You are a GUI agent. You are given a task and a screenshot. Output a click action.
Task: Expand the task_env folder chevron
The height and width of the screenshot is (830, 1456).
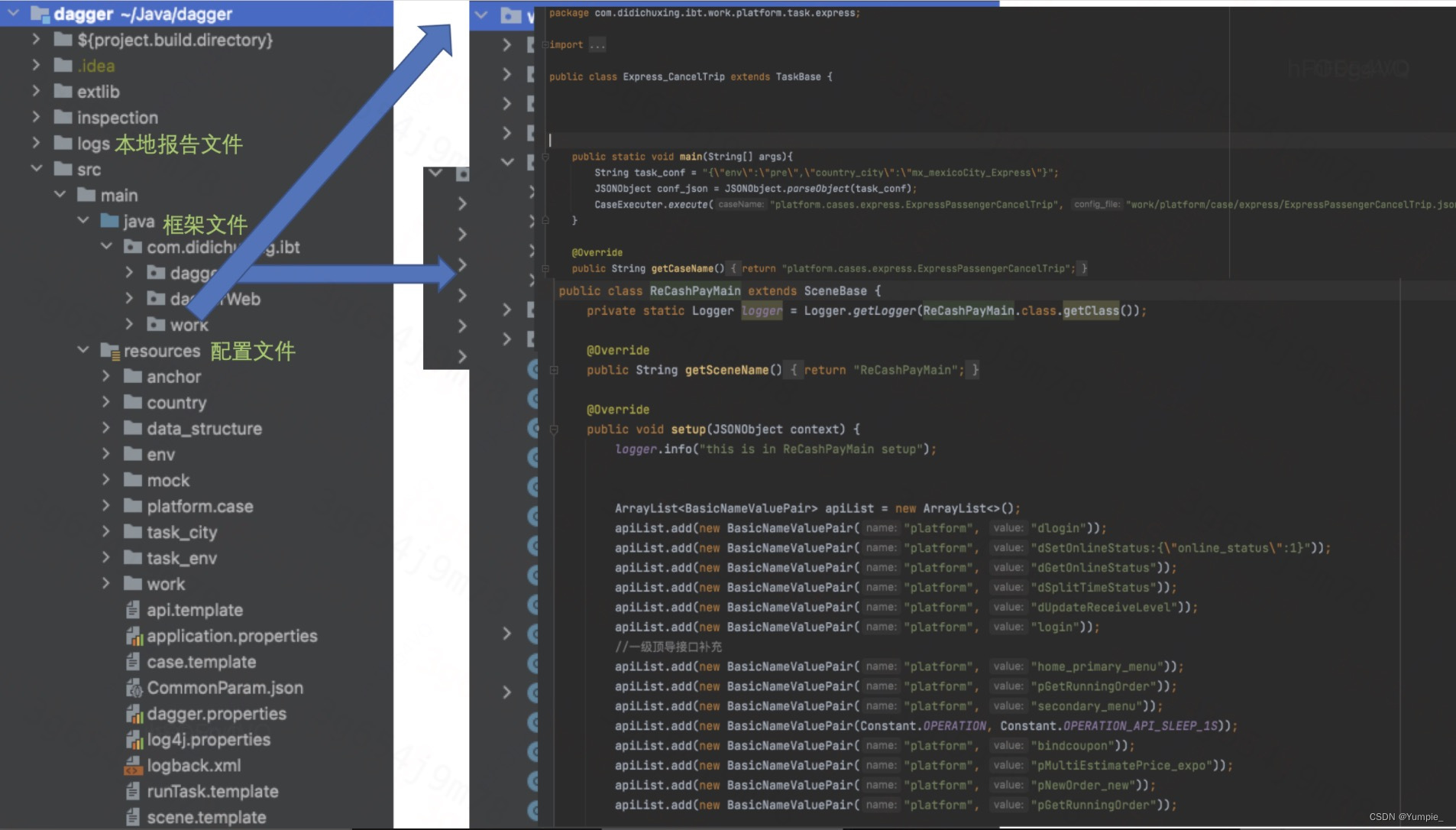pyautogui.click(x=106, y=557)
